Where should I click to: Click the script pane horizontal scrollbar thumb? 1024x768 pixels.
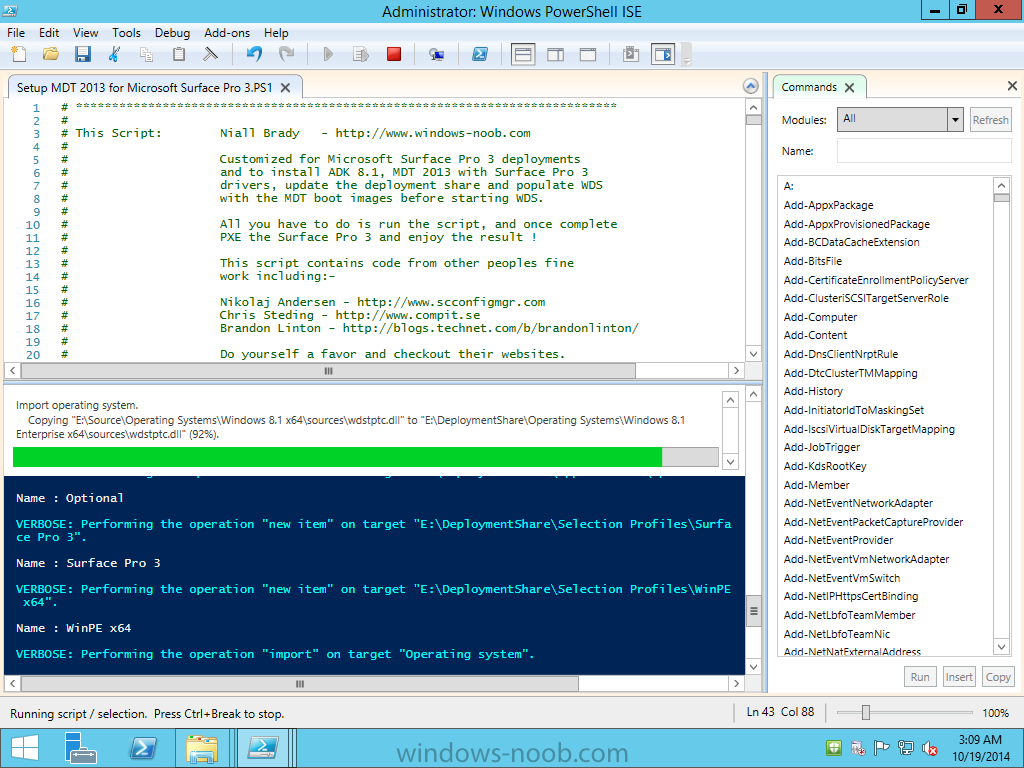pos(328,371)
